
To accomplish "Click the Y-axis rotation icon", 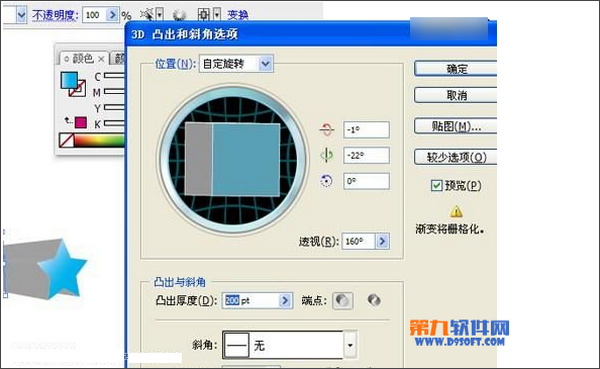I will click(x=326, y=155).
